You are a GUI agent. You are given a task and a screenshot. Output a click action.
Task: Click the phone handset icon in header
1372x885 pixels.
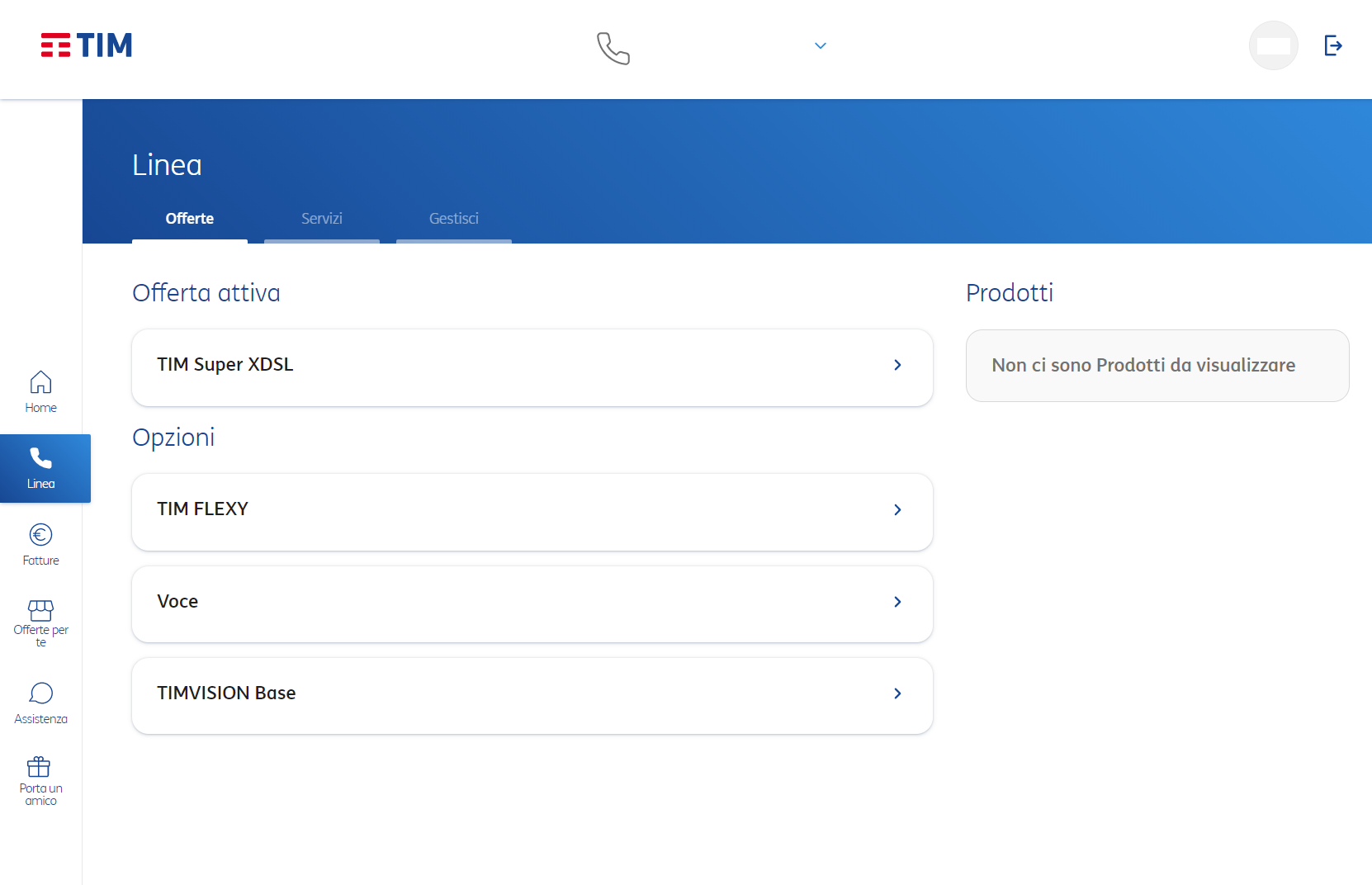tap(613, 49)
